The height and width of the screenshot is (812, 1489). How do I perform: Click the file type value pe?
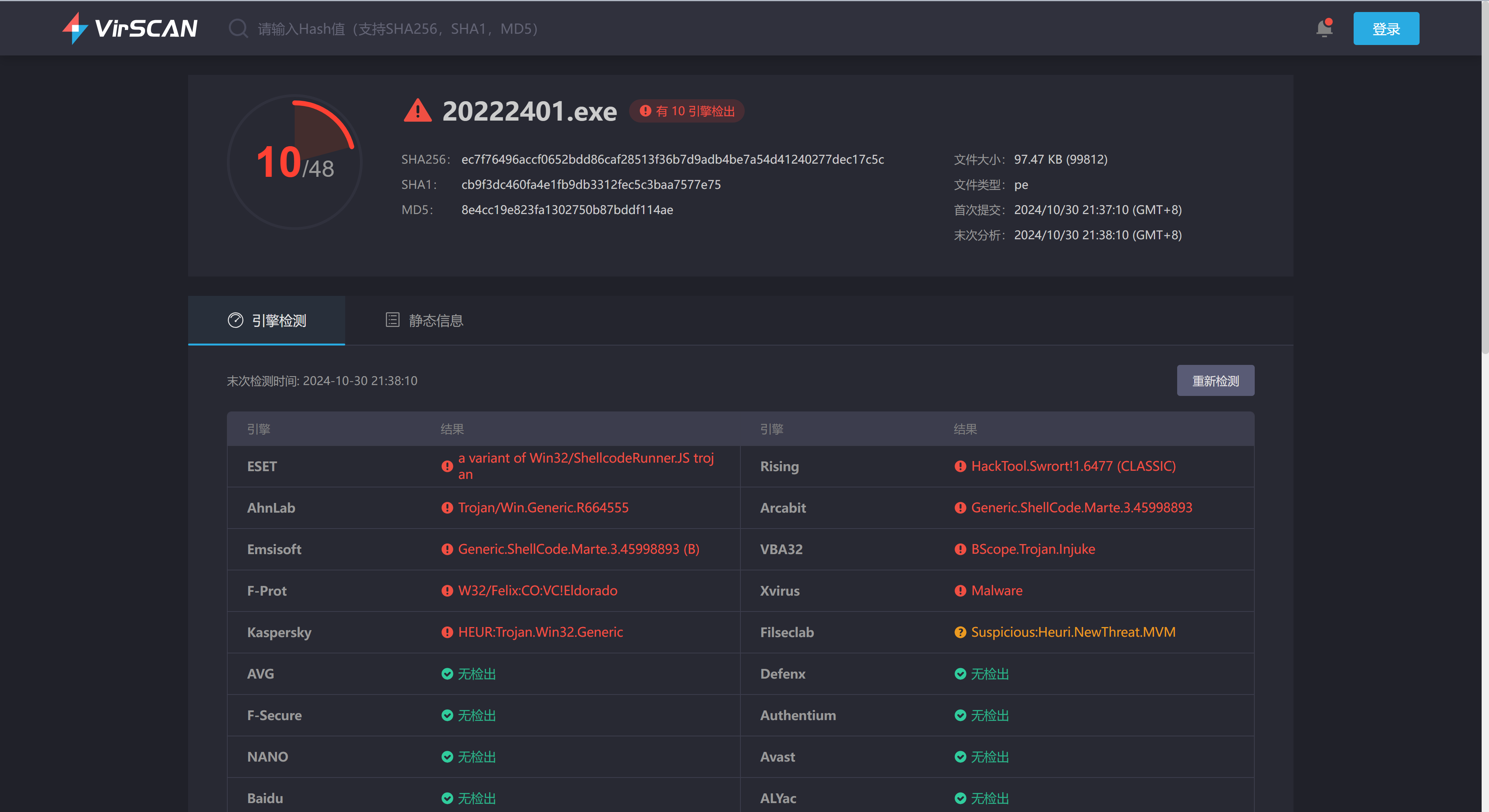1021,185
